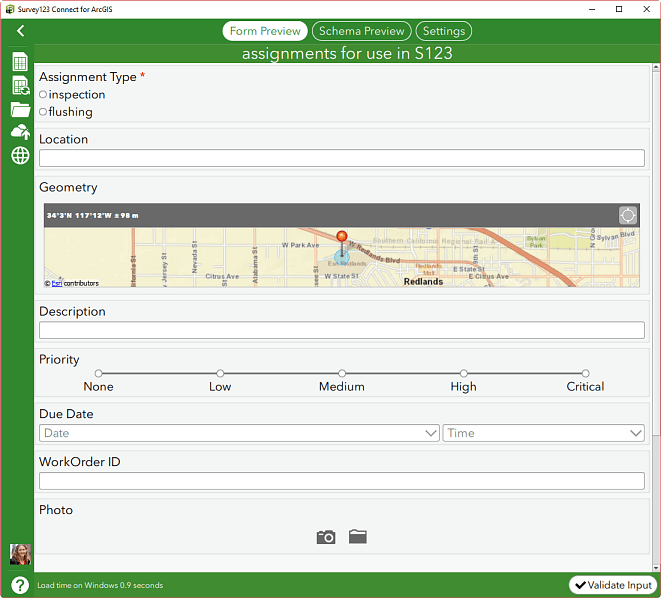The height and width of the screenshot is (598, 661).
Task: Set priority slider to Medium
Action: click(x=342, y=373)
